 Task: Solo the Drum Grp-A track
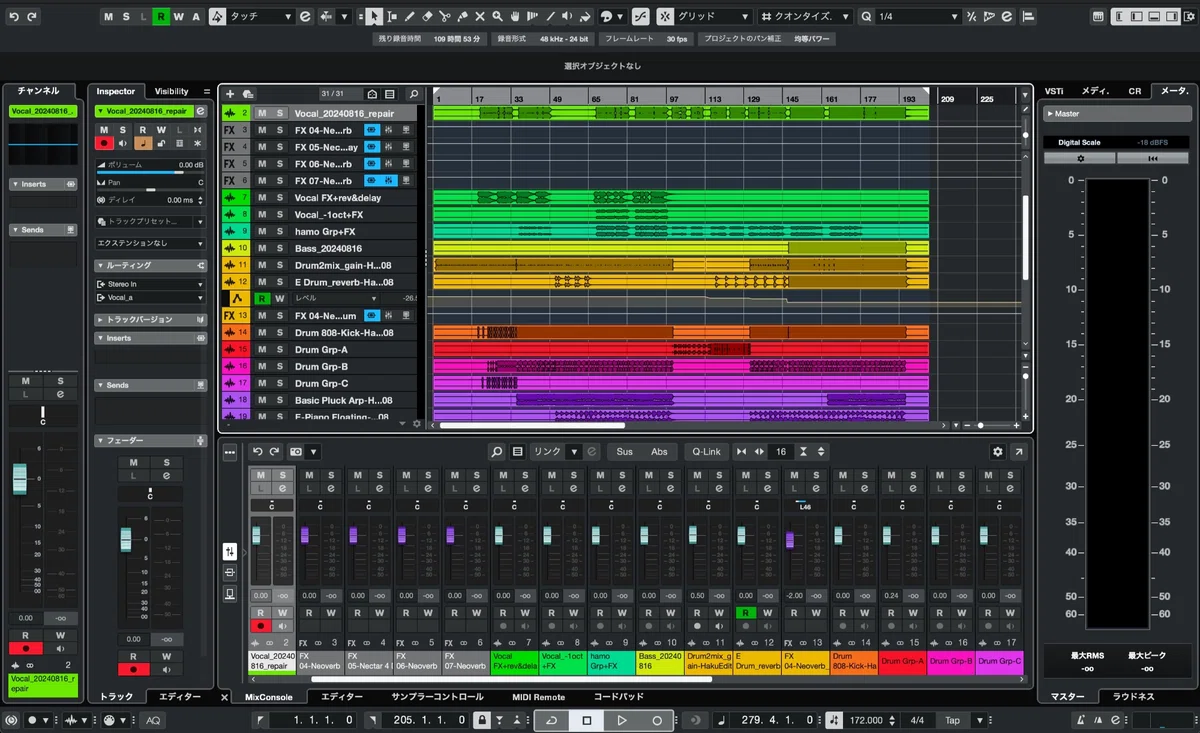(280, 350)
